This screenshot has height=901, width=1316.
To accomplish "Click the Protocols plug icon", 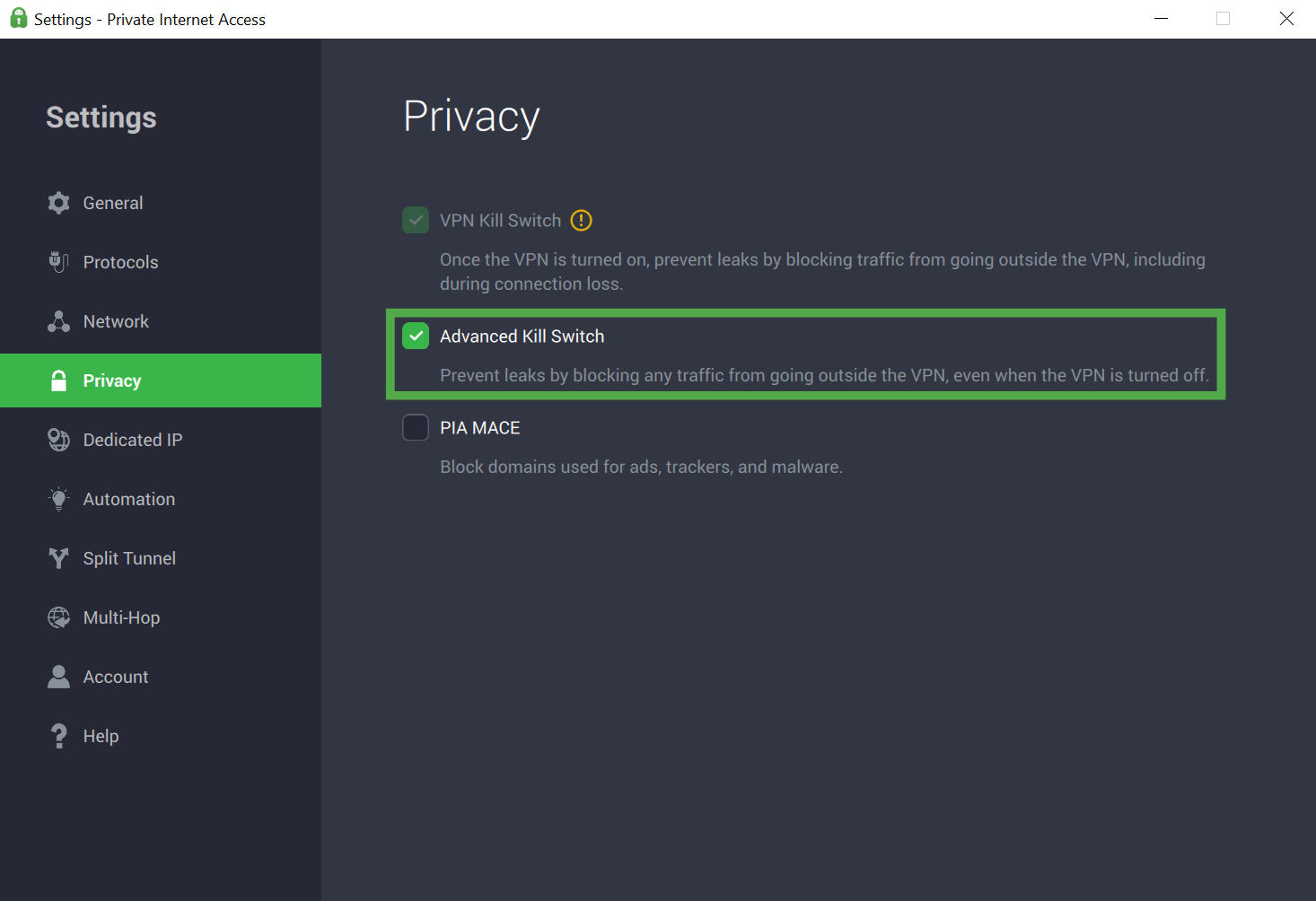I will click(x=58, y=262).
